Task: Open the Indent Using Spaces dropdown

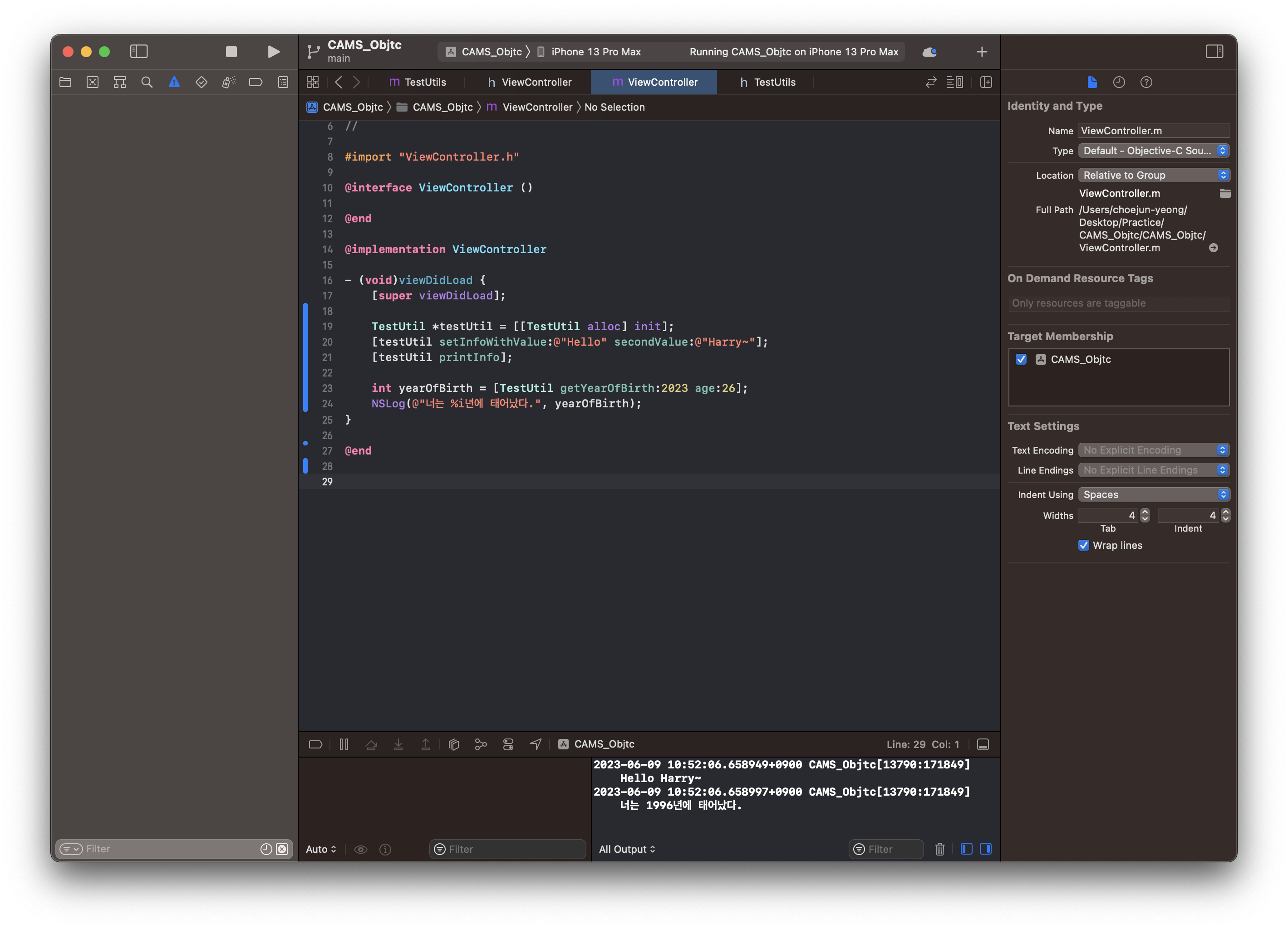Action: [1153, 494]
